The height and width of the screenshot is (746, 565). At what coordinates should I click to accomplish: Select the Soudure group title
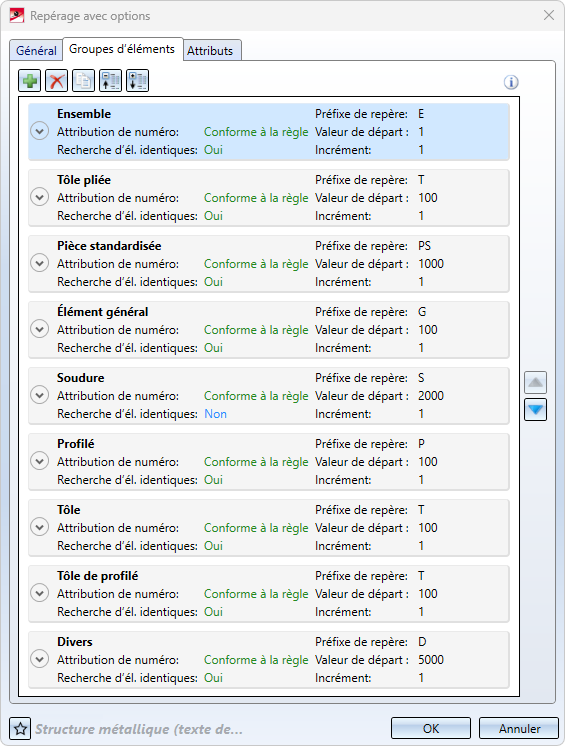pos(80,378)
